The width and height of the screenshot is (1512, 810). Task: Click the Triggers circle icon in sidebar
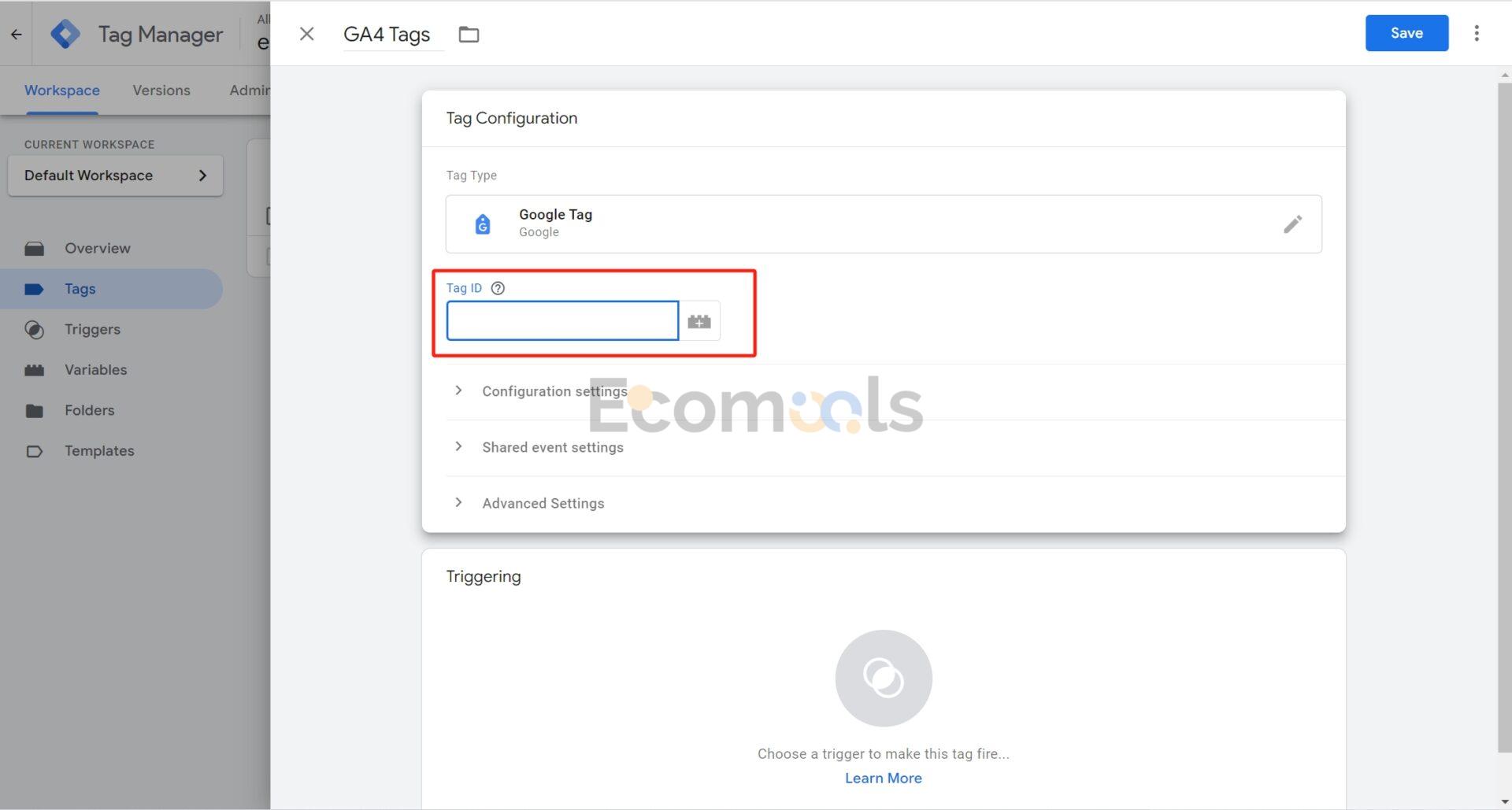pyautogui.click(x=34, y=330)
